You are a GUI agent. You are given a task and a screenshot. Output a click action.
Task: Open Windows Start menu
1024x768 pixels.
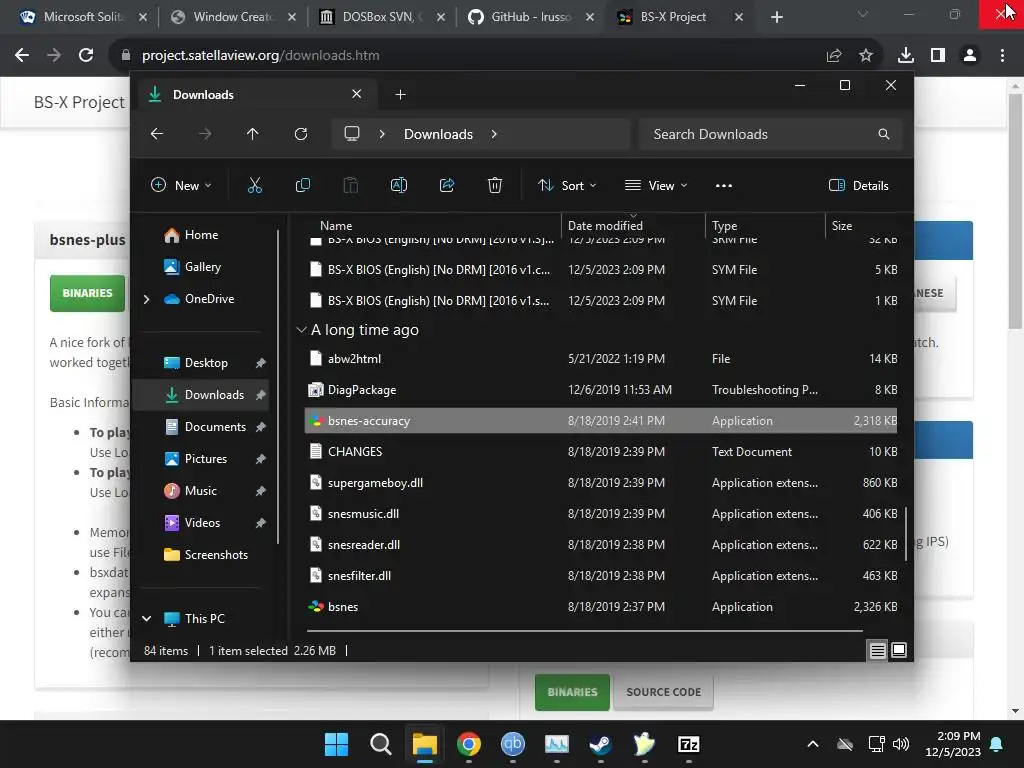tap(336, 744)
